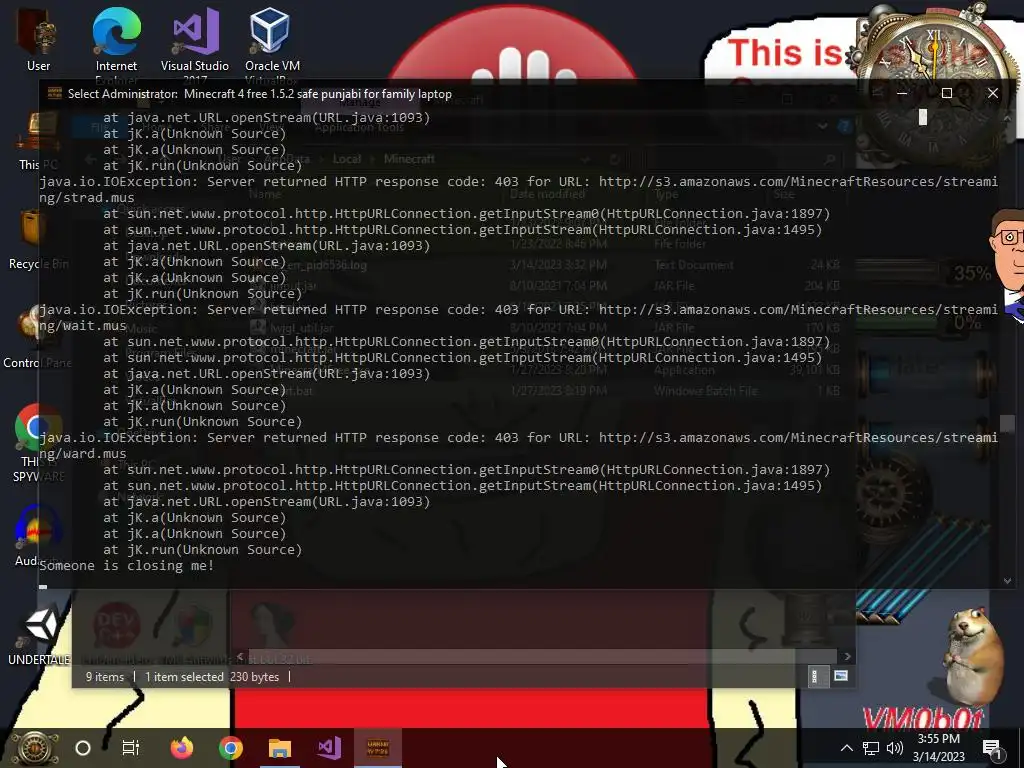Click the cartoon man with glasses gadget
This screenshot has height=768, width=1024.
pos(1007,266)
